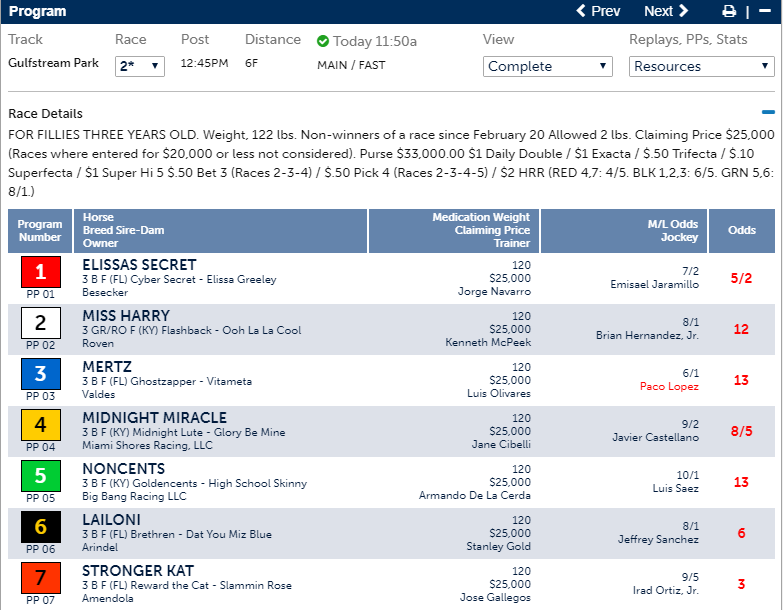This screenshot has width=783, height=610.
Task: Click the horse name ELISSAS SECRET
Action: click(x=139, y=265)
